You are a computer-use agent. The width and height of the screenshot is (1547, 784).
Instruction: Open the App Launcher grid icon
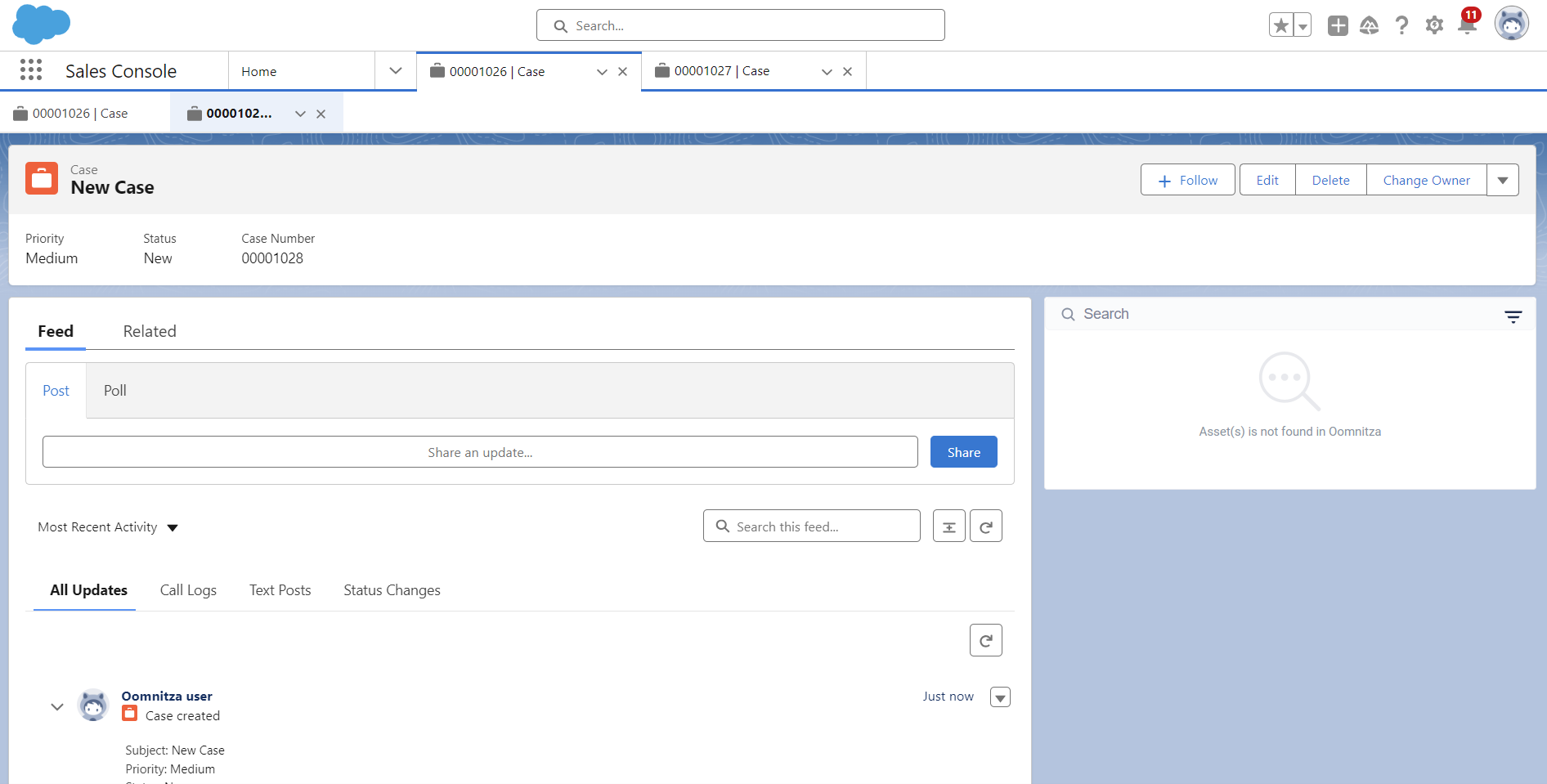[31, 70]
